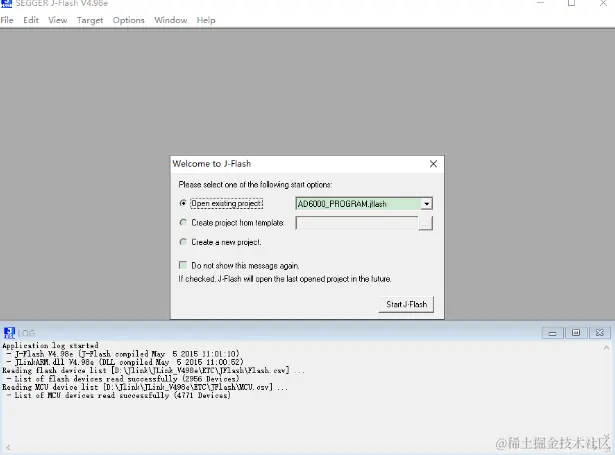Open the View menu
This screenshot has width=615, height=455.
point(58,20)
